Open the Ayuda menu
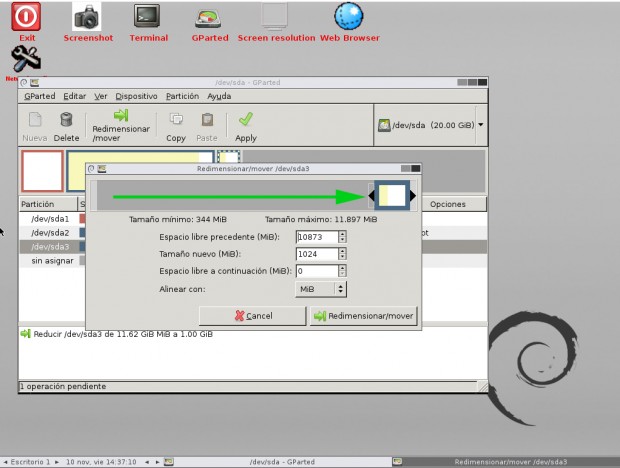The image size is (620, 468). click(219, 96)
